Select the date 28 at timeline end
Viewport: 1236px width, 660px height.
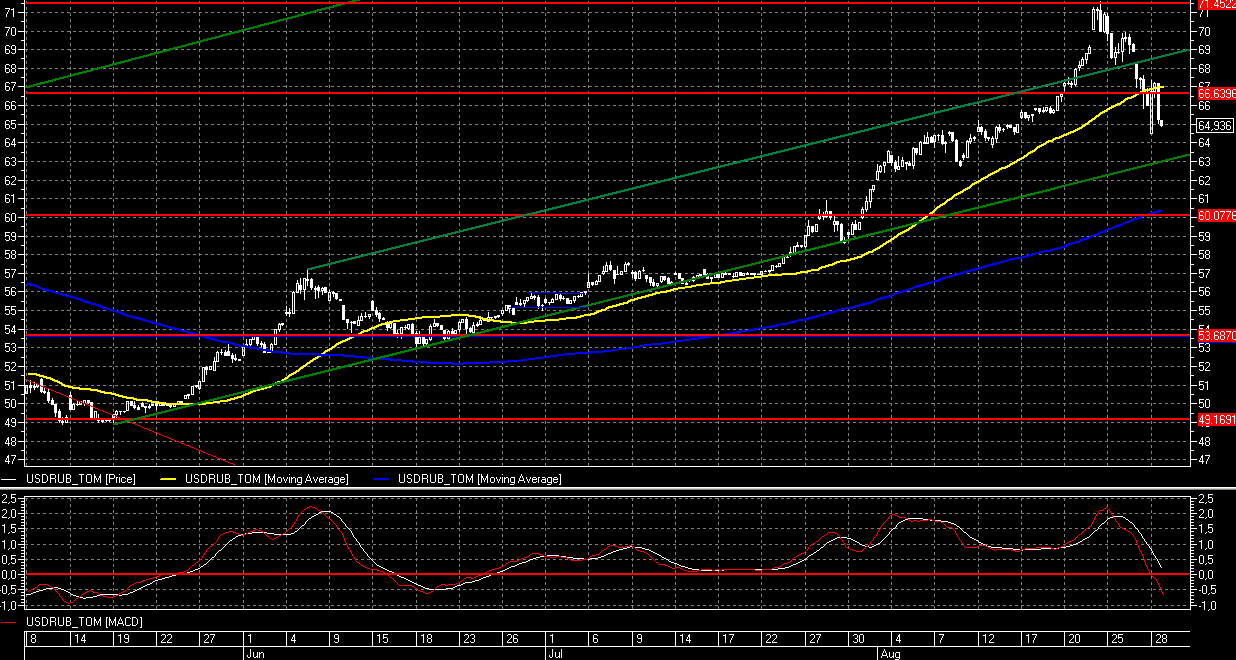tap(1157, 638)
